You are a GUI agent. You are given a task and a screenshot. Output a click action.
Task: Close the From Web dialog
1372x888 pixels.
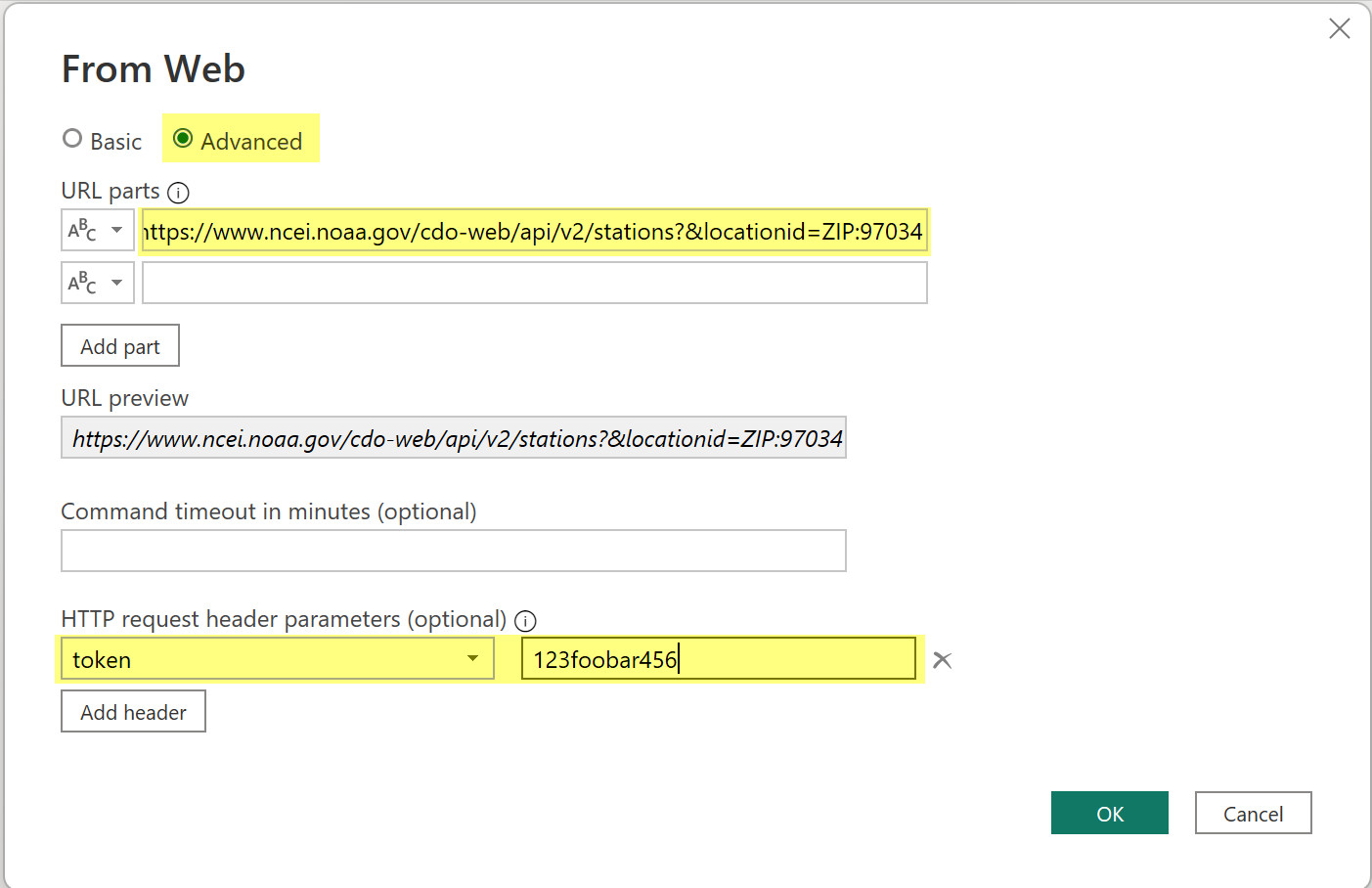pos(1339,29)
